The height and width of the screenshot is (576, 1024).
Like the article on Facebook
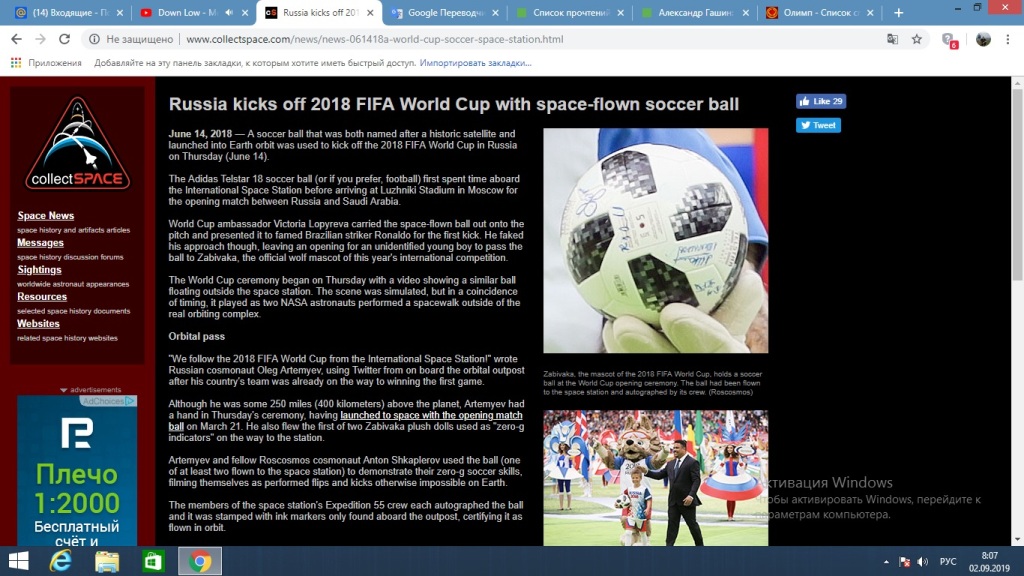coord(821,101)
